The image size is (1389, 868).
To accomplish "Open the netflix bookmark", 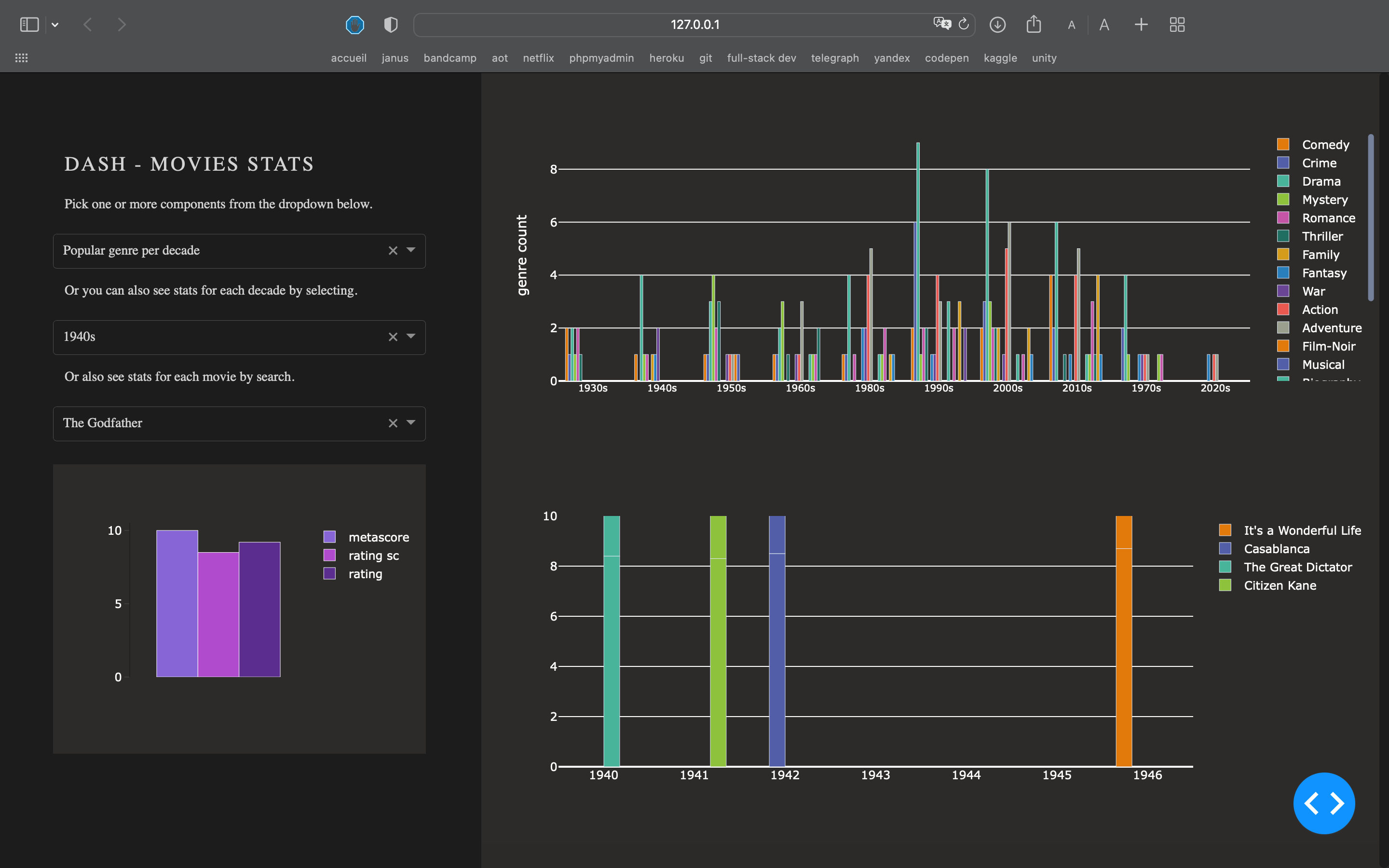I will pos(538,58).
